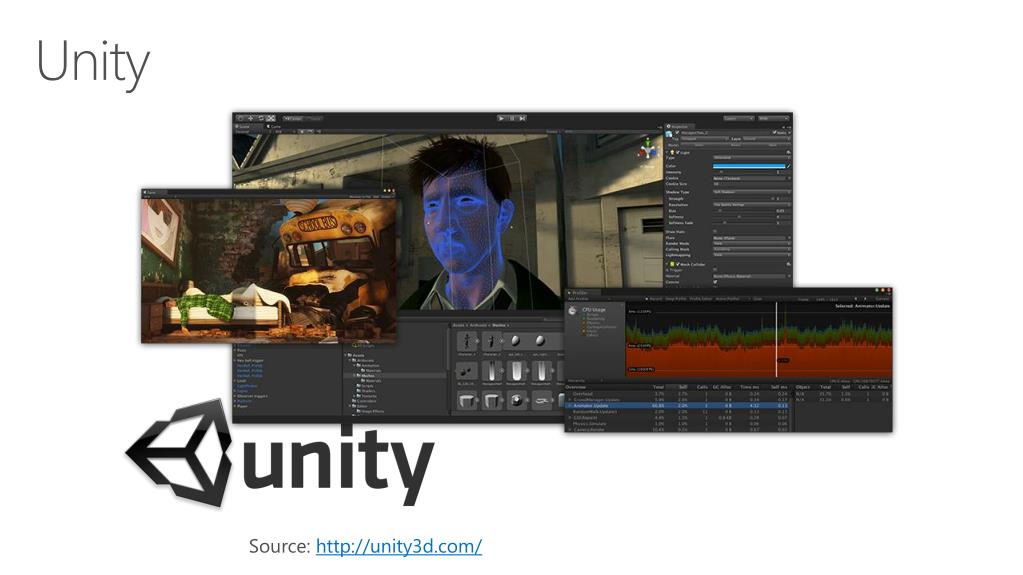The image size is (1023, 575).
Task: Toggle the Is Trigger checkbox
Action: pos(715,270)
